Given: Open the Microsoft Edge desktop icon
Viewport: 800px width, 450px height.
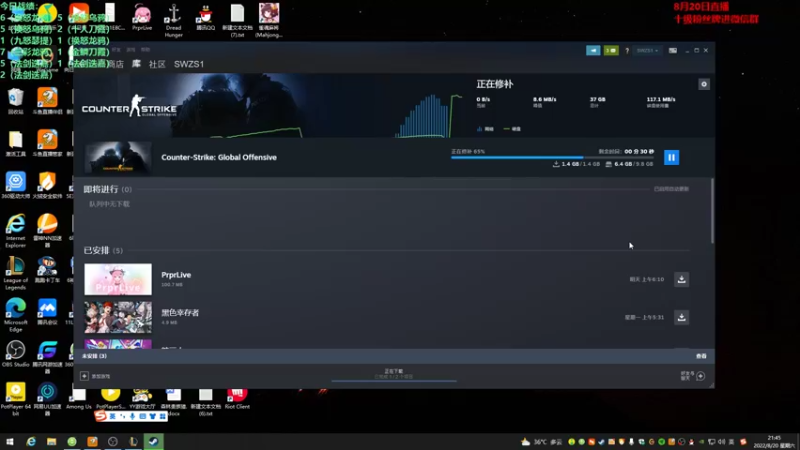Looking at the screenshot, I should (16, 315).
